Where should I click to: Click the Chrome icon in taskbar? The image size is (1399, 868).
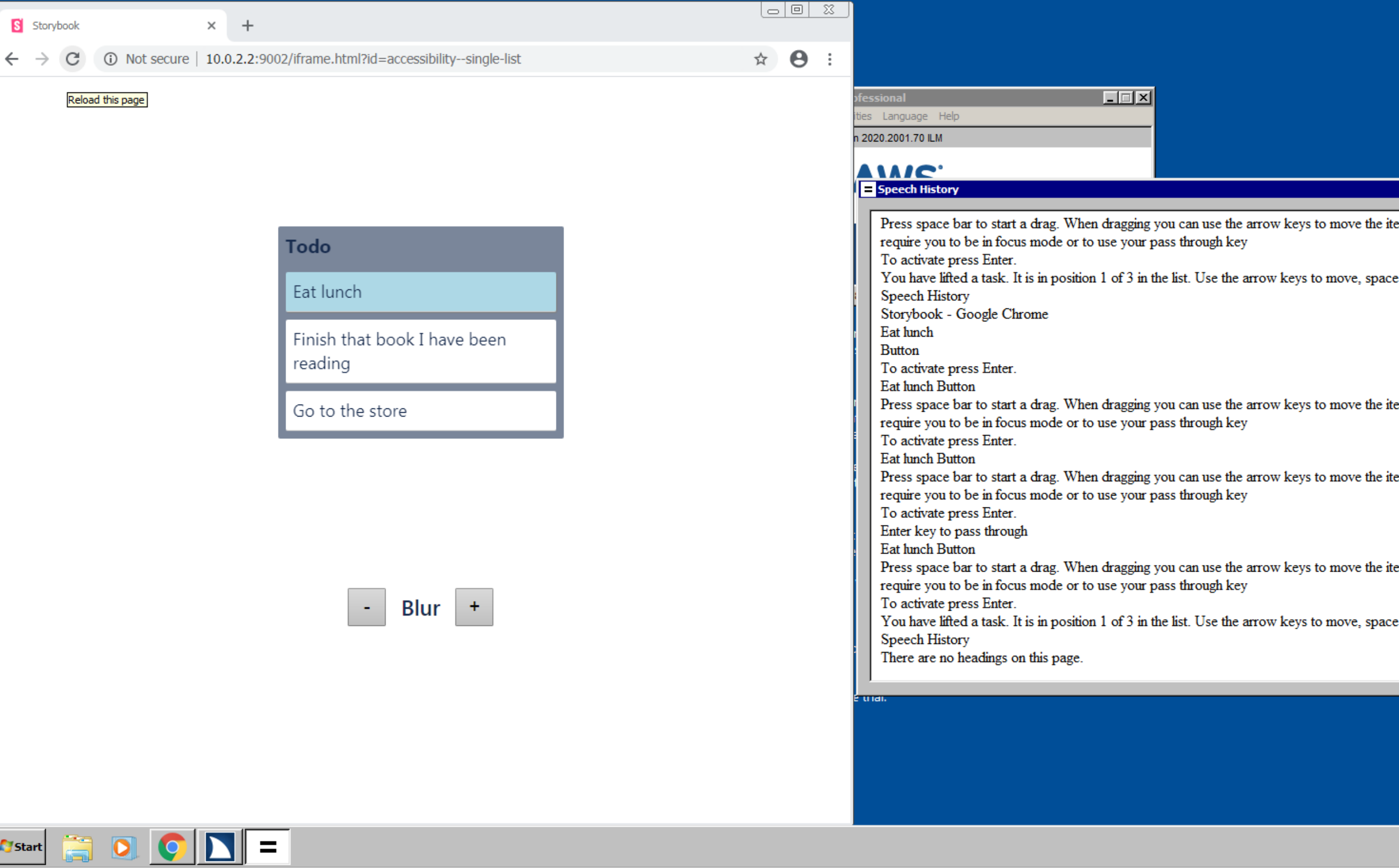click(171, 847)
